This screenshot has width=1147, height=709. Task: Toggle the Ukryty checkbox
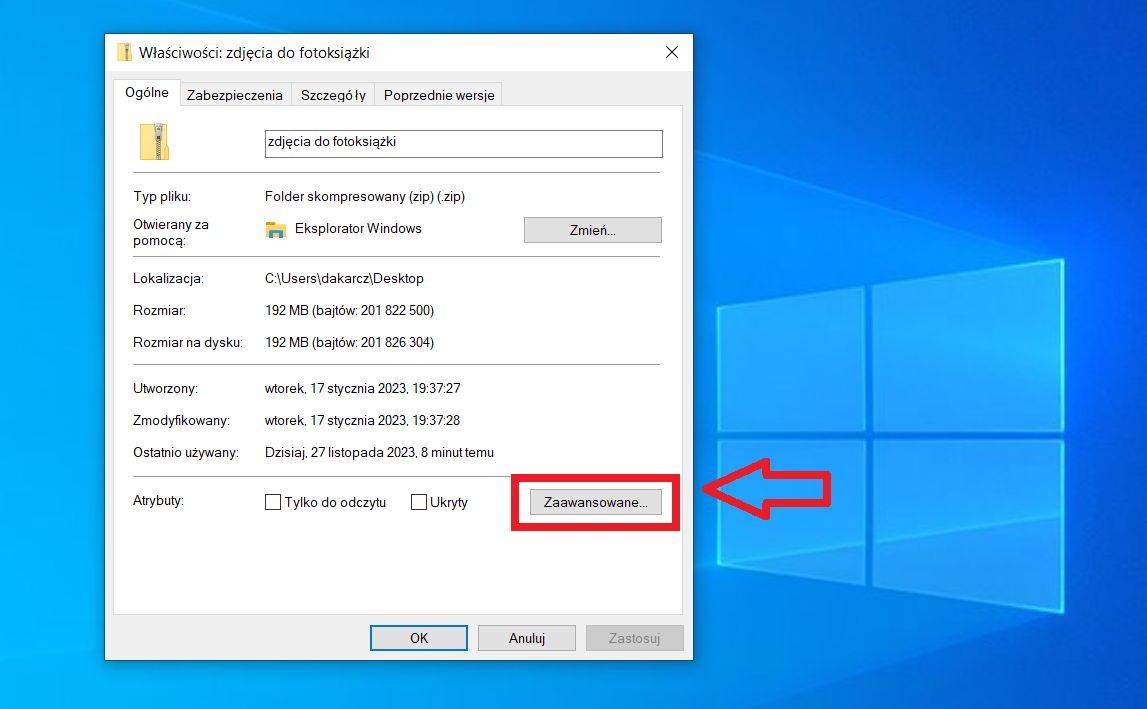click(418, 502)
